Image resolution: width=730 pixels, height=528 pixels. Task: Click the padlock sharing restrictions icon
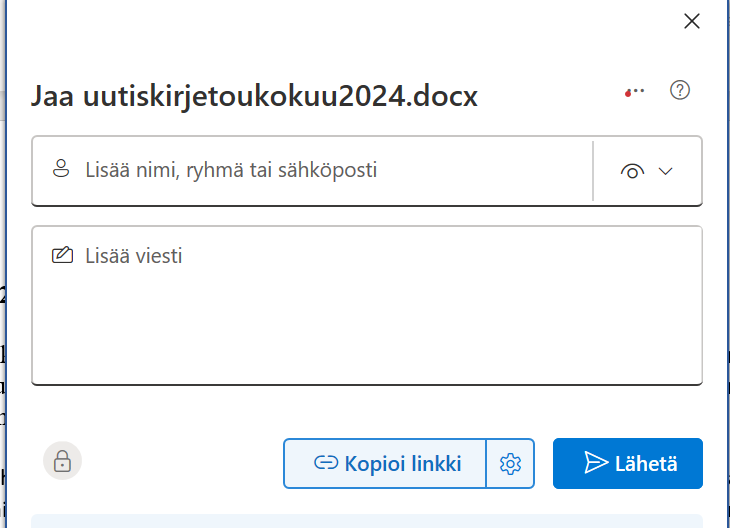[x=62, y=461]
